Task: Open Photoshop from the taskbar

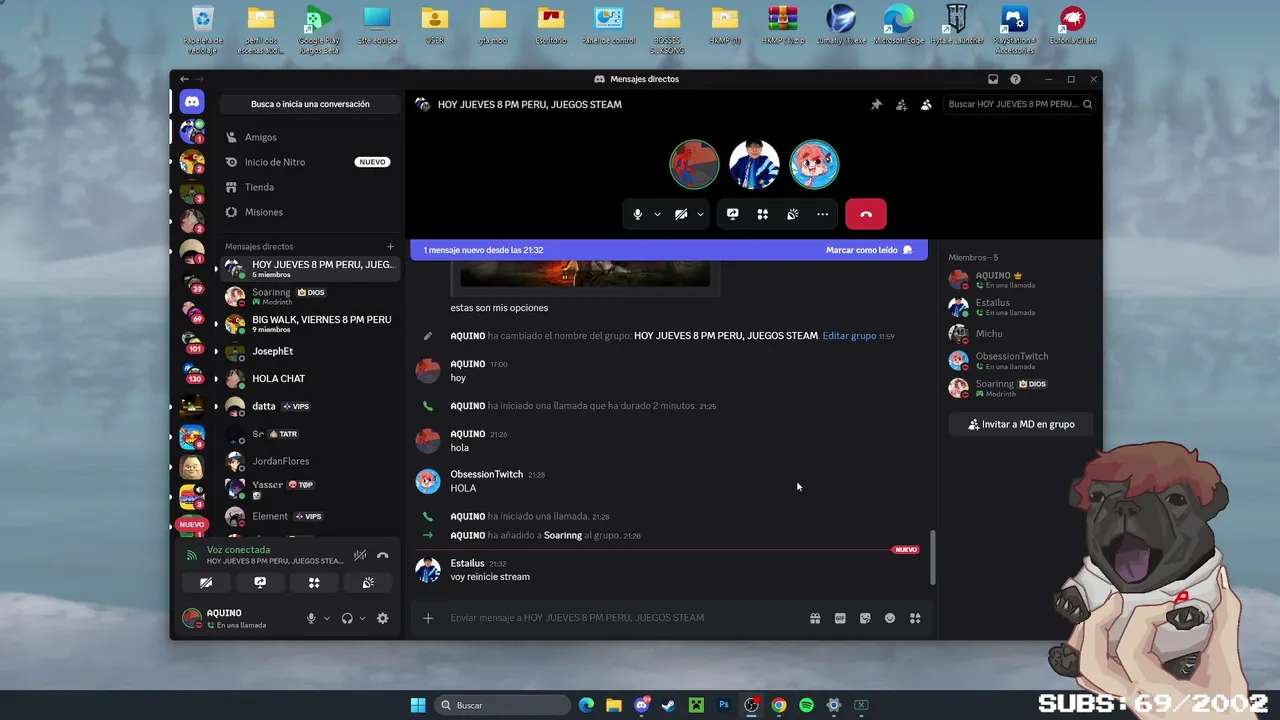Action: click(723, 705)
